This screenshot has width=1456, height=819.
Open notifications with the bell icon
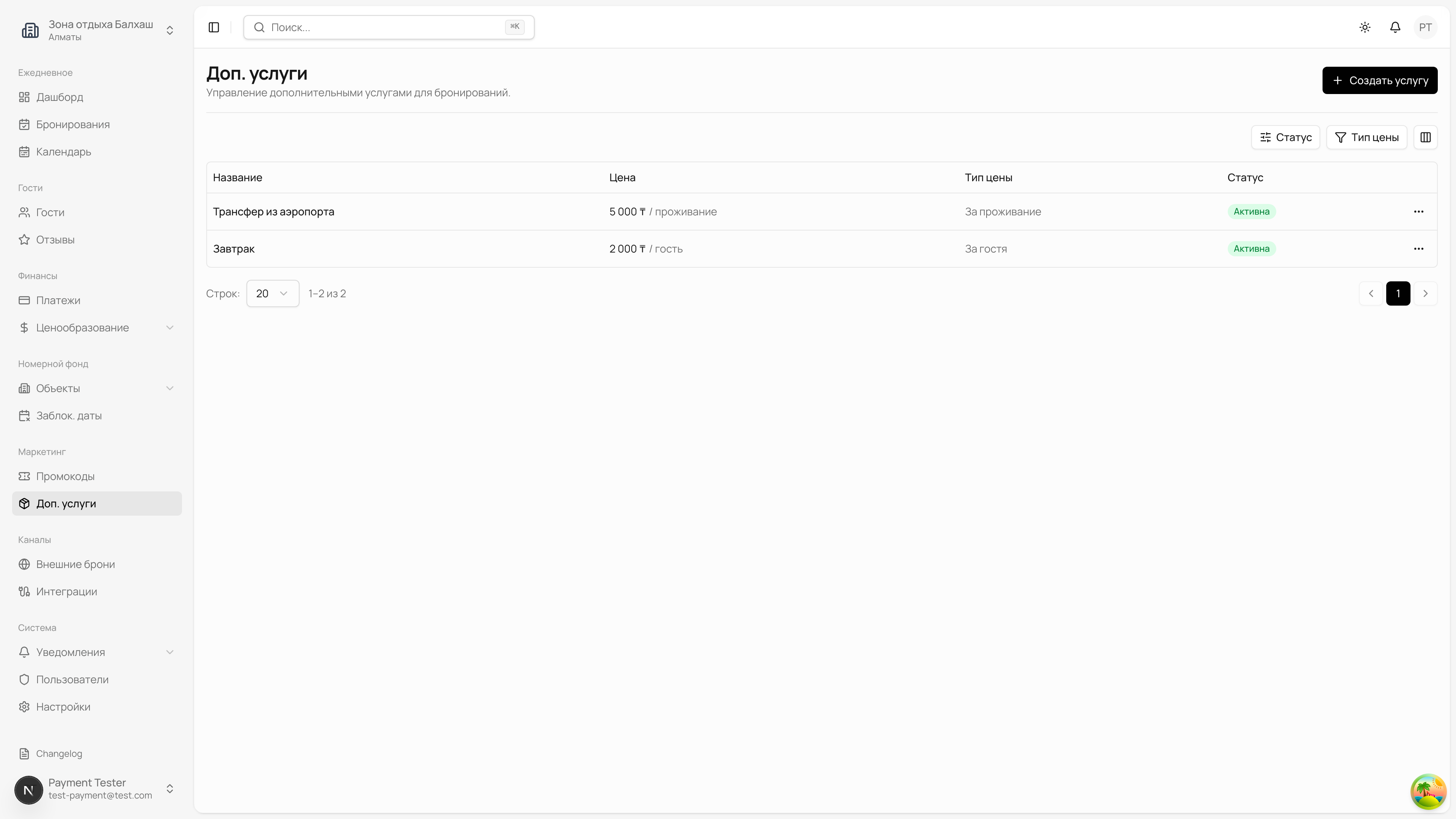click(x=1395, y=27)
